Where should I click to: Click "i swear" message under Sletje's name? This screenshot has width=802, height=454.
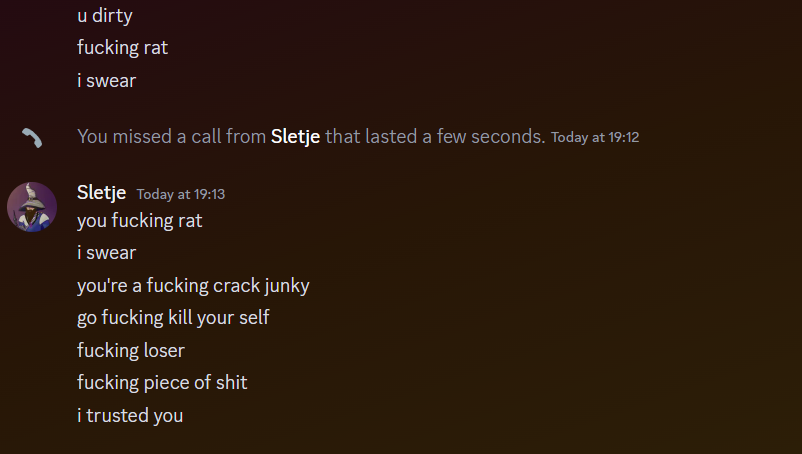[106, 253]
